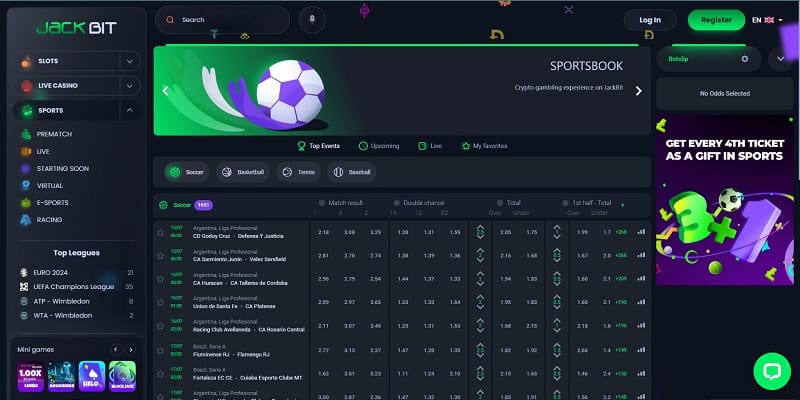Select the Soccer sport filter

[x=187, y=172]
